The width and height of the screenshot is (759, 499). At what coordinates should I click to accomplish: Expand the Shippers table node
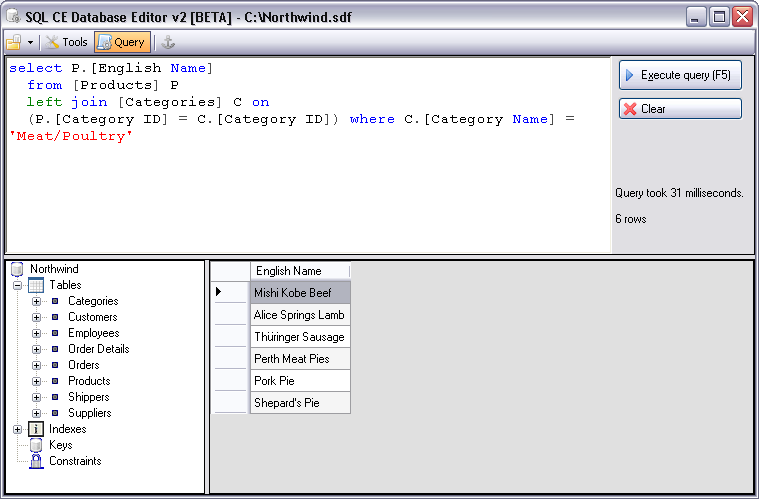[x=36, y=397]
